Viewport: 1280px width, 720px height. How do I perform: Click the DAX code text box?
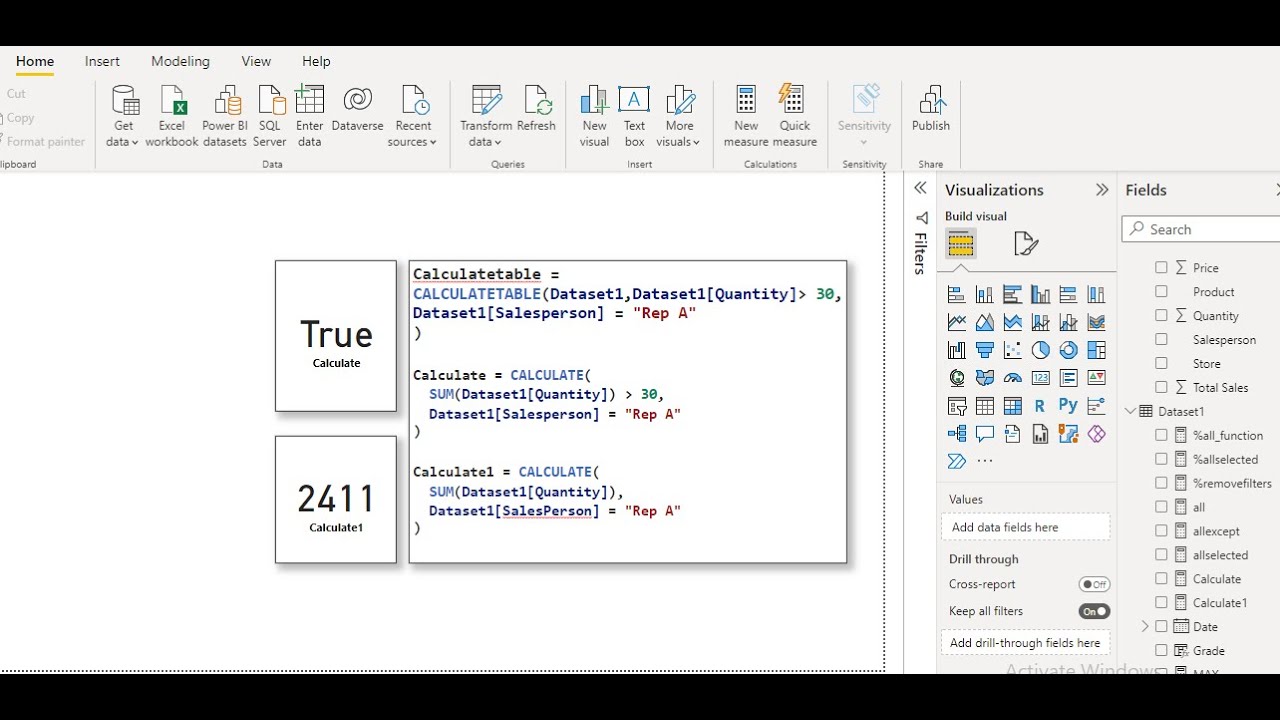[x=628, y=412]
